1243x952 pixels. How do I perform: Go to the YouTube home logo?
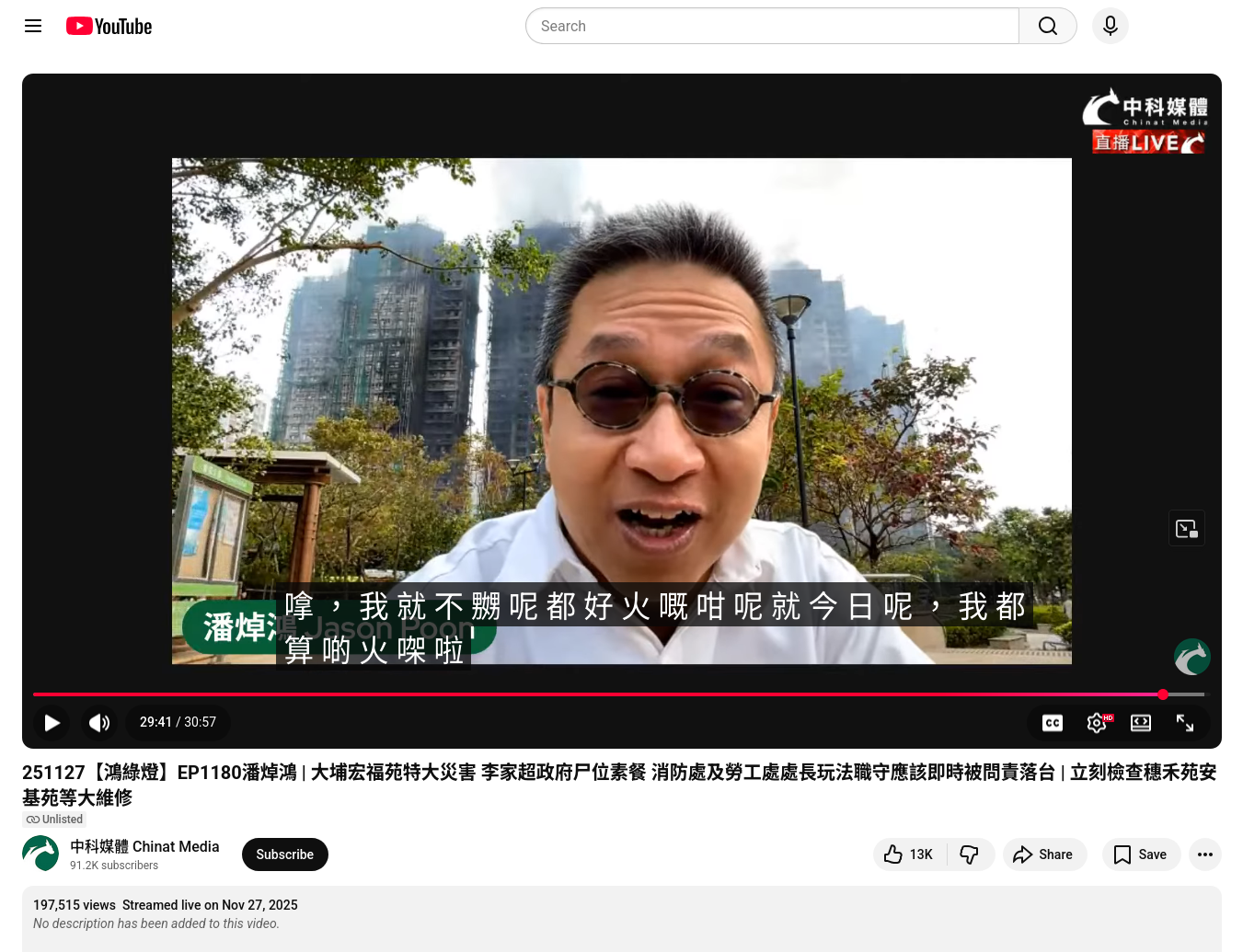(x=109, y=26)
